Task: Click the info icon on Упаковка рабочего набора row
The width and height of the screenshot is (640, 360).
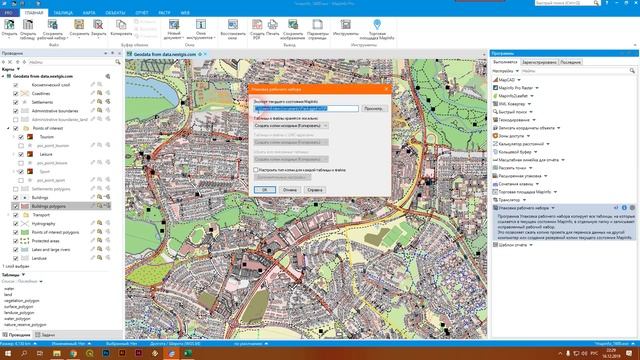Action: 624,208
